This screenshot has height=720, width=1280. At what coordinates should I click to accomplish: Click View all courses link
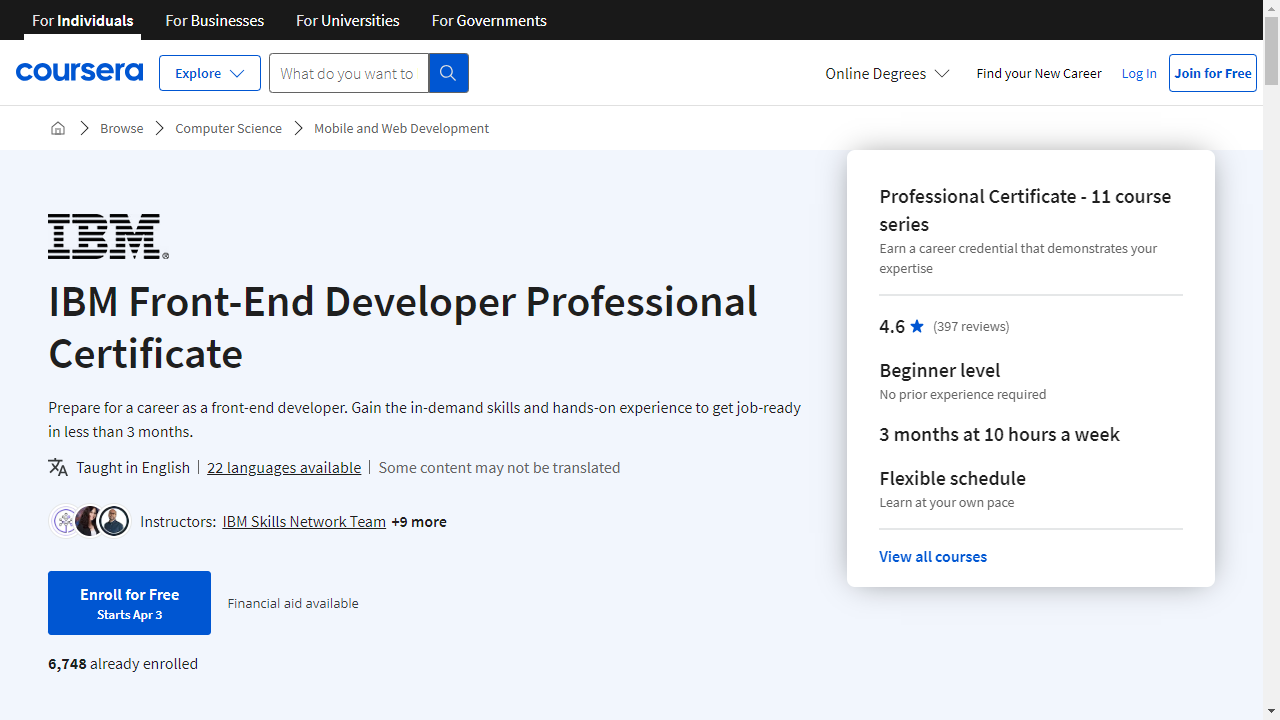(x=933, y=556)
